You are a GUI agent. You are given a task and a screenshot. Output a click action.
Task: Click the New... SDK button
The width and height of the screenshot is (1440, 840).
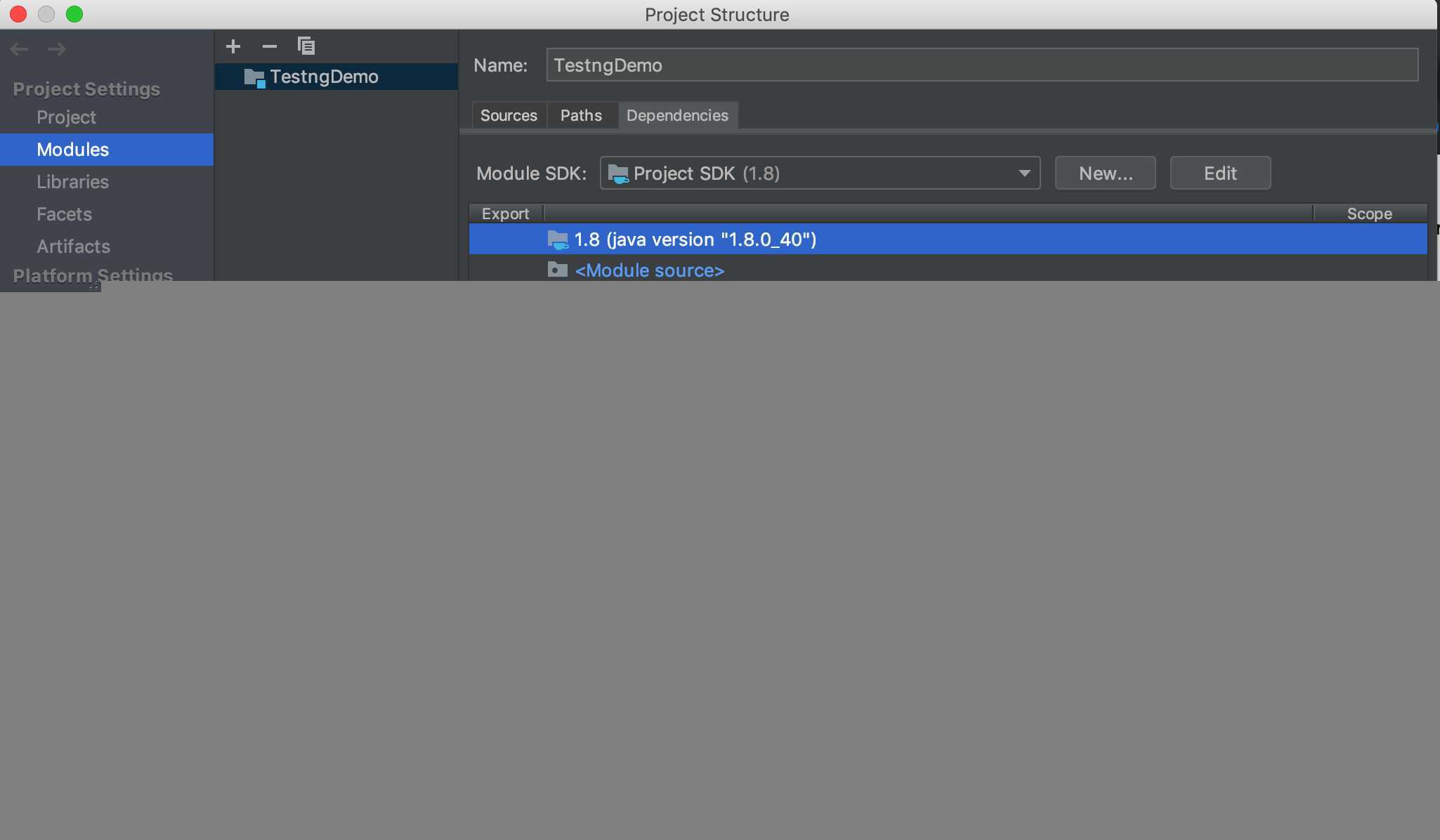pos(1106,173)
